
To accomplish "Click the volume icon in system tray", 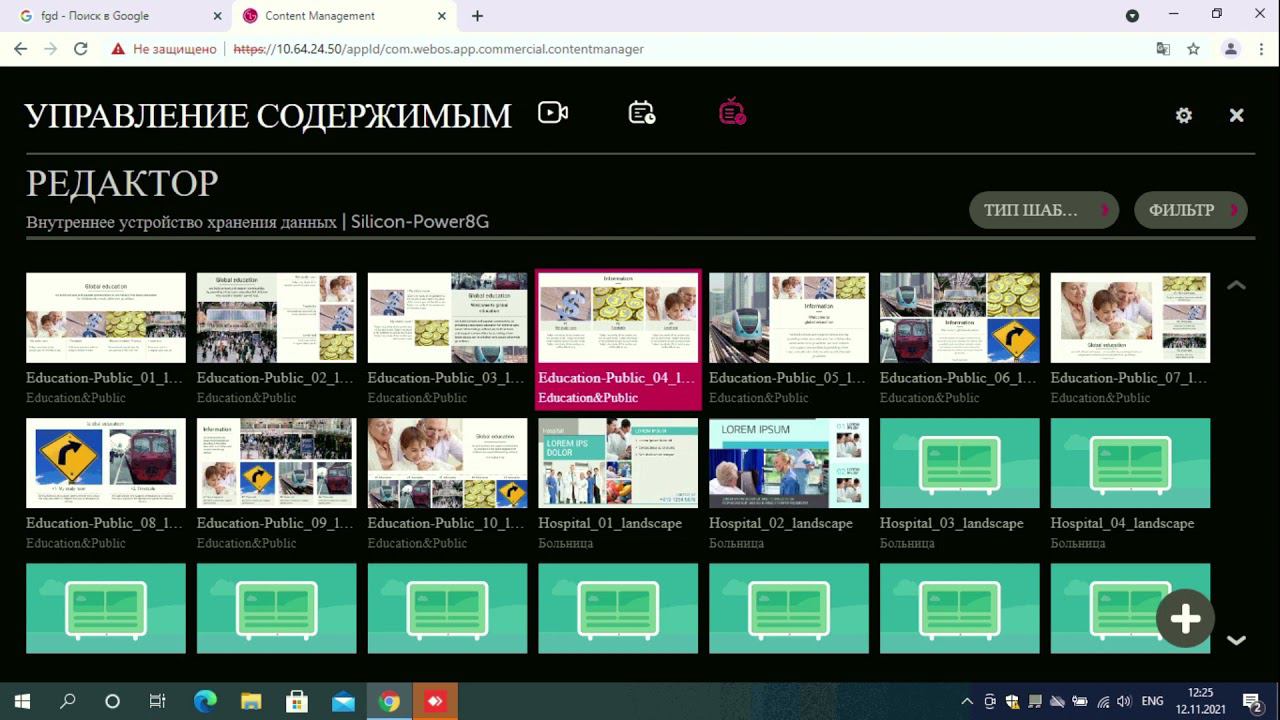I will pyautogui.click(x=1123, y=701).
